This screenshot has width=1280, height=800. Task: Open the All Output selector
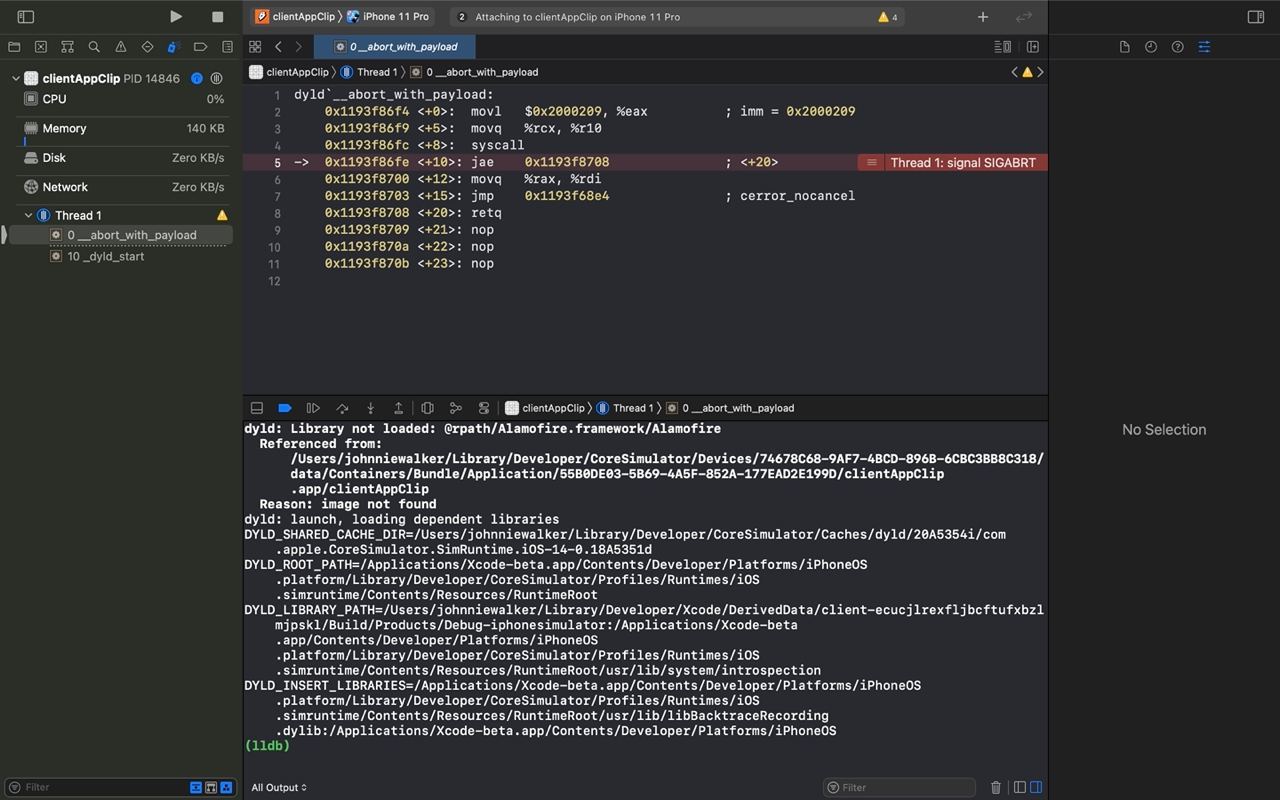point(279,787)
